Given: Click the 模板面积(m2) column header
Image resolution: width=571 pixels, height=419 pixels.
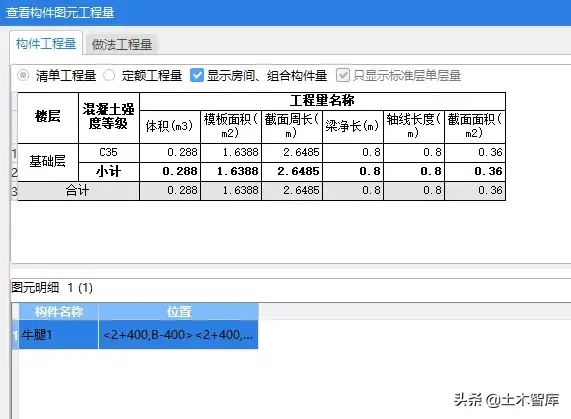Looking at the screenshot, I should 231,127.
